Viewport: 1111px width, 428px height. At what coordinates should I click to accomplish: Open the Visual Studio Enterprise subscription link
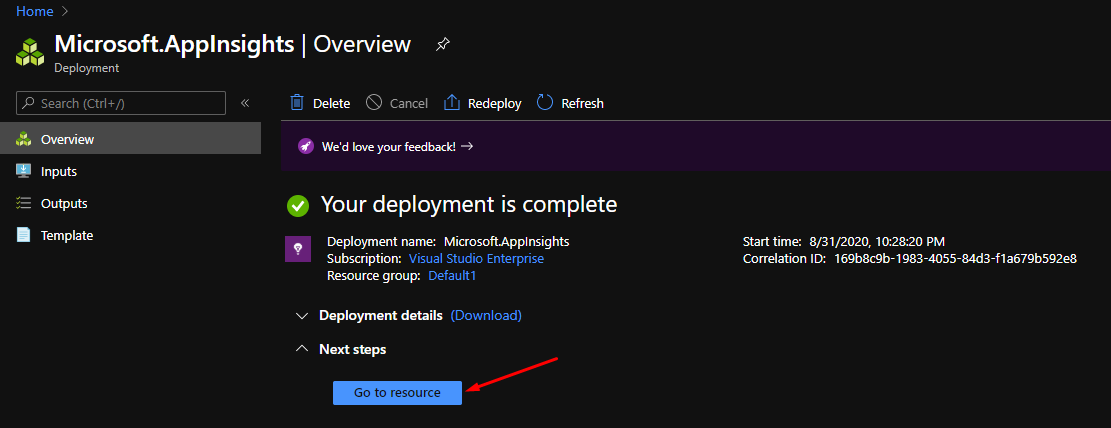click(x=476, y=258)
